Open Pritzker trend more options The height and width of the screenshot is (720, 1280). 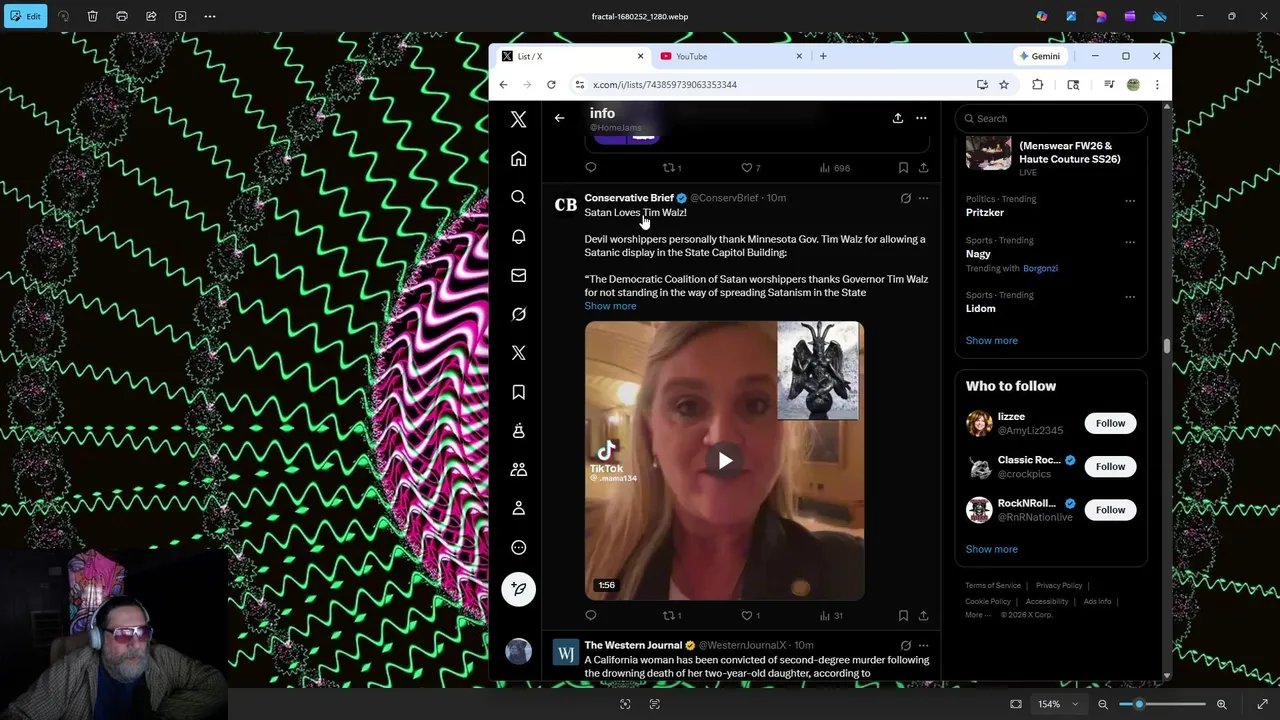tap(1130, 200)
